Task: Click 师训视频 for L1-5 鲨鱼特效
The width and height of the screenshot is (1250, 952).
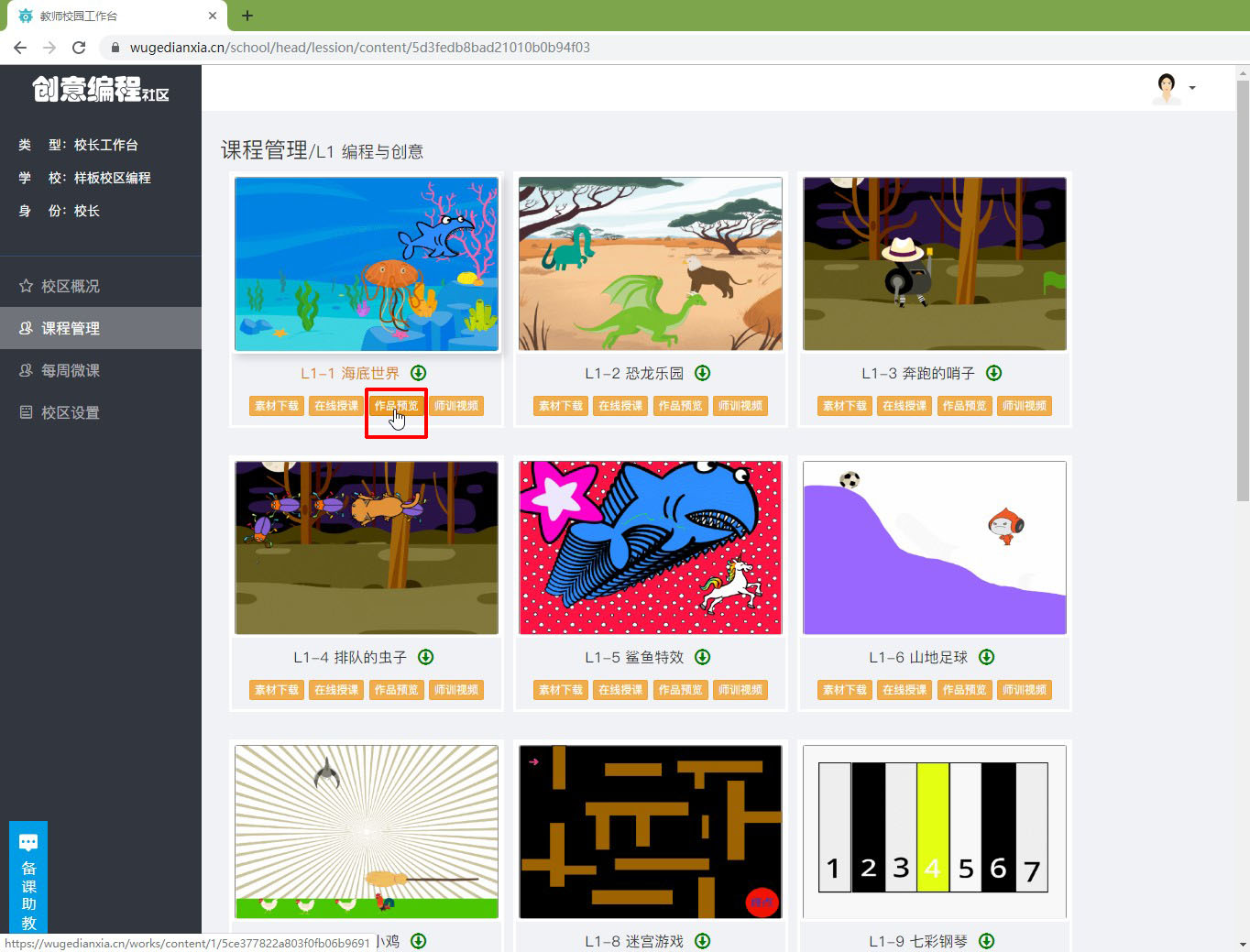Action: pyautogui.click(x=740, y=690)
